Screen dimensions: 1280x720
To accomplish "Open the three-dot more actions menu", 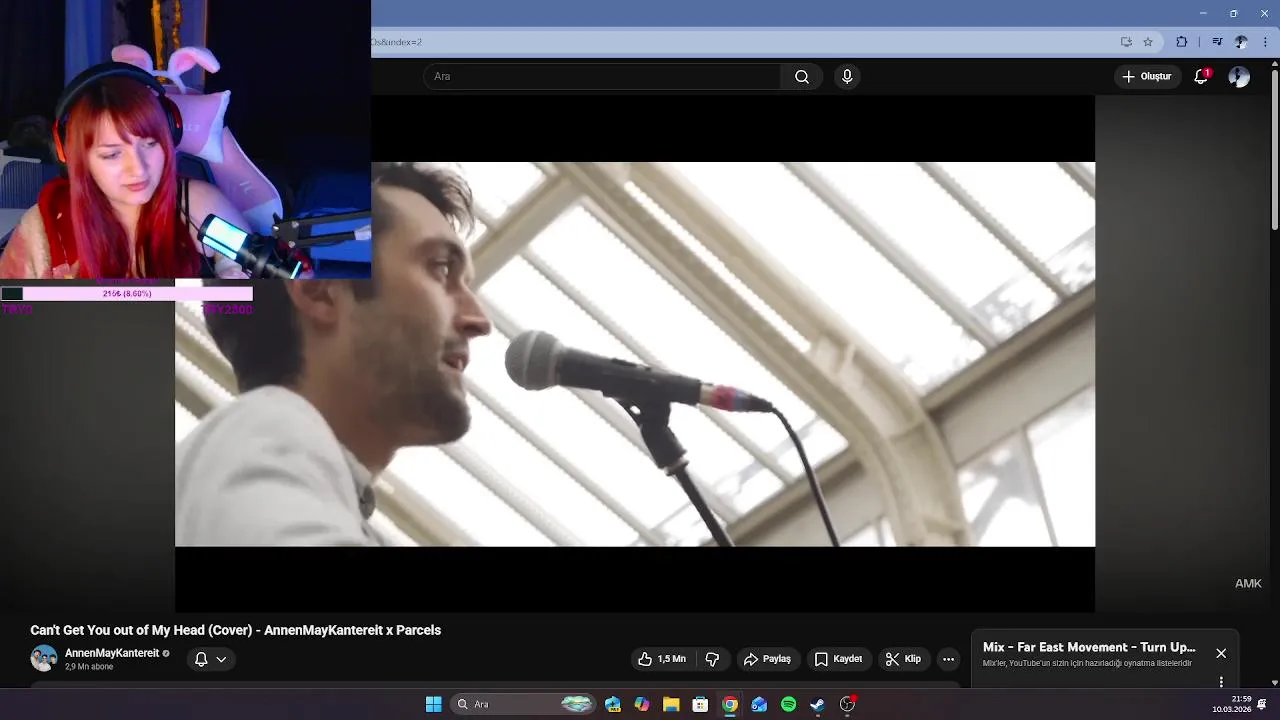I will pos(948,659).
